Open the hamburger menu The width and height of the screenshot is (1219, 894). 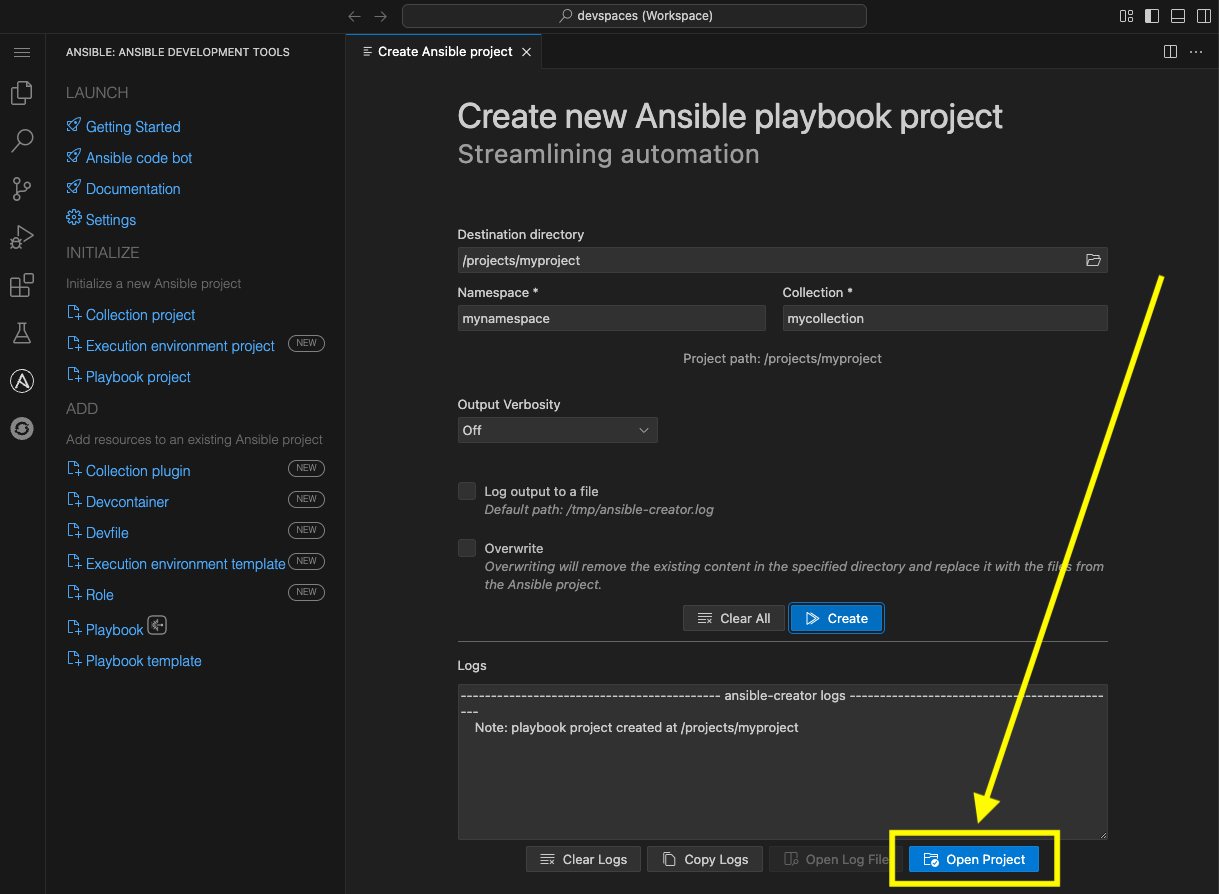(22, 52)
